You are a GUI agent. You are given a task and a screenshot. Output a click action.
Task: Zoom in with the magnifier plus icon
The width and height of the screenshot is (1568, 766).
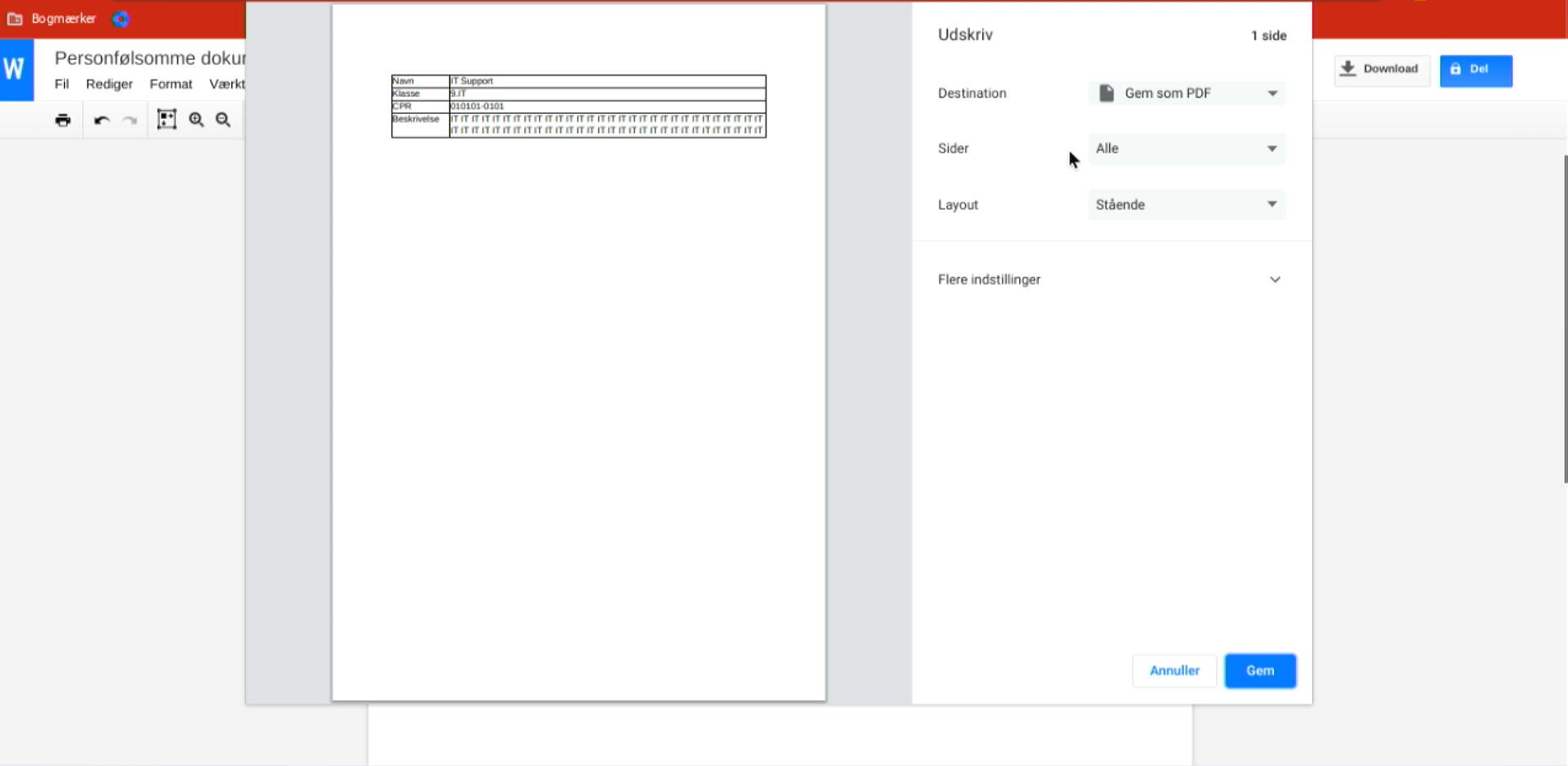pos(196,120)
